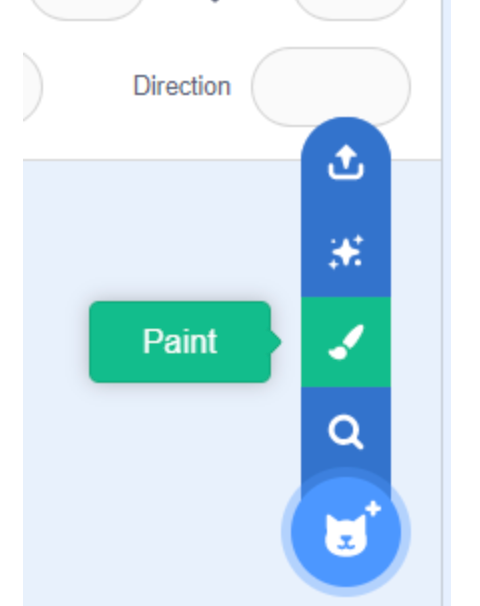Click the top-right rounded input field
The width and height of the screenshot is (480, 606).
(x=351, y=8)
